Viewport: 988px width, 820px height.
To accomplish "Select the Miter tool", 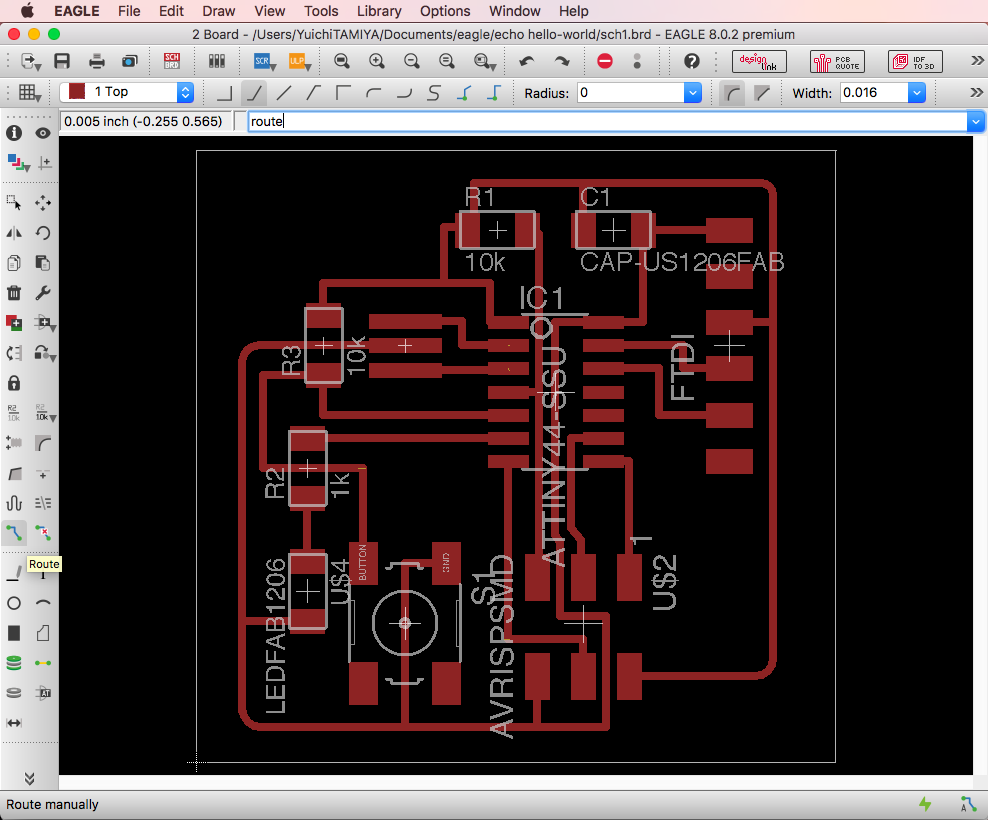I will coord(43,443).
